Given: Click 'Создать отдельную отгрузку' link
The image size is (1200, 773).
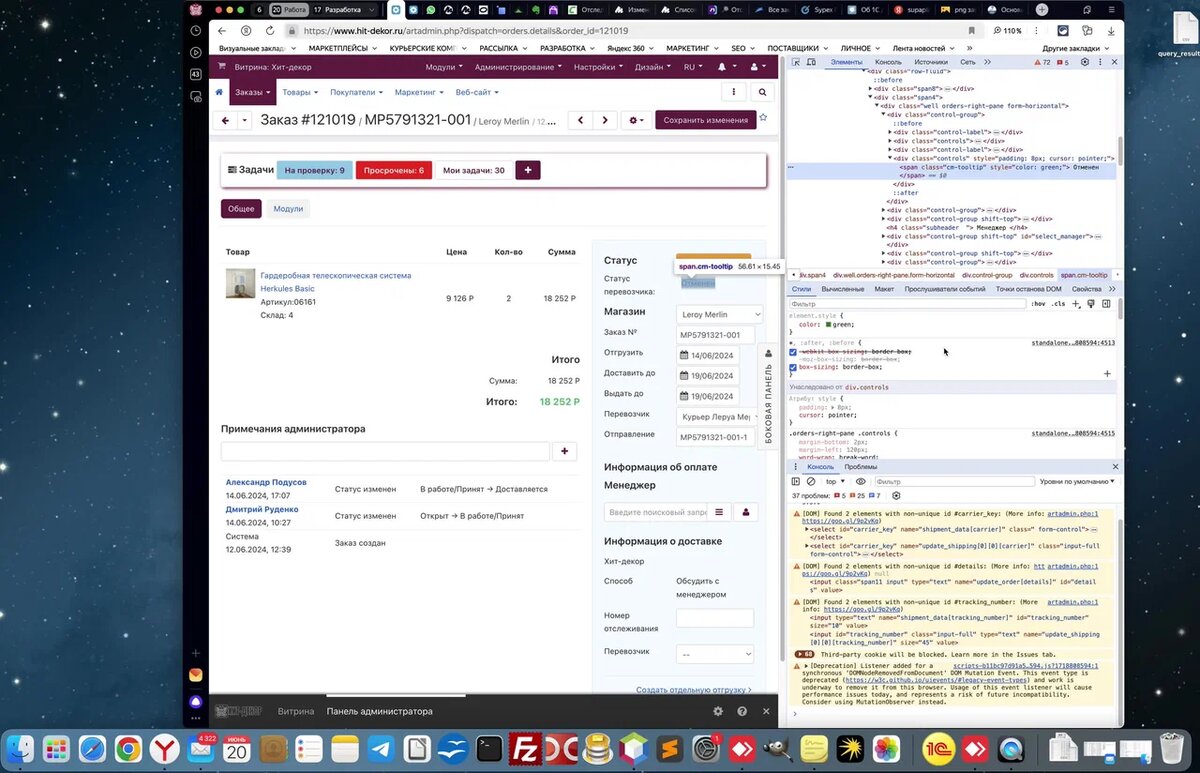Looking at the screenshot, I should 693,690.
